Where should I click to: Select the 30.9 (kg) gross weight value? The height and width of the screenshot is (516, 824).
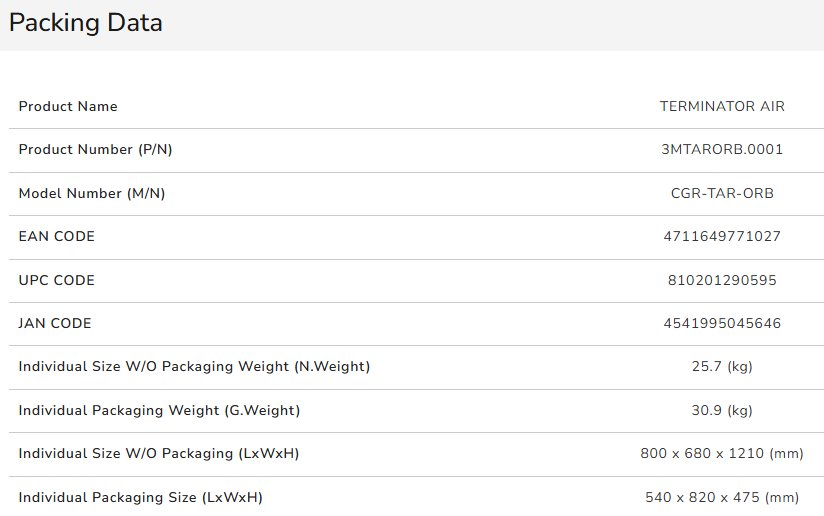pos(722,410)
